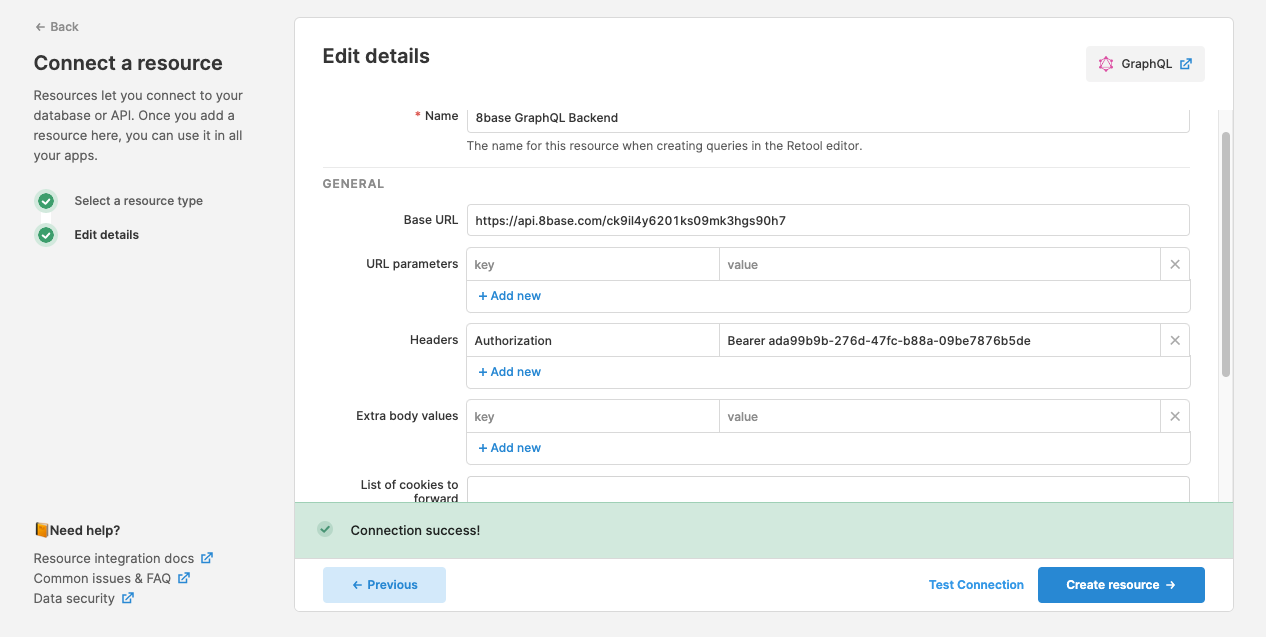1266x637 pixels.
Task: Open Resource integration docs external link icon
Action: (x=207, y=558)
